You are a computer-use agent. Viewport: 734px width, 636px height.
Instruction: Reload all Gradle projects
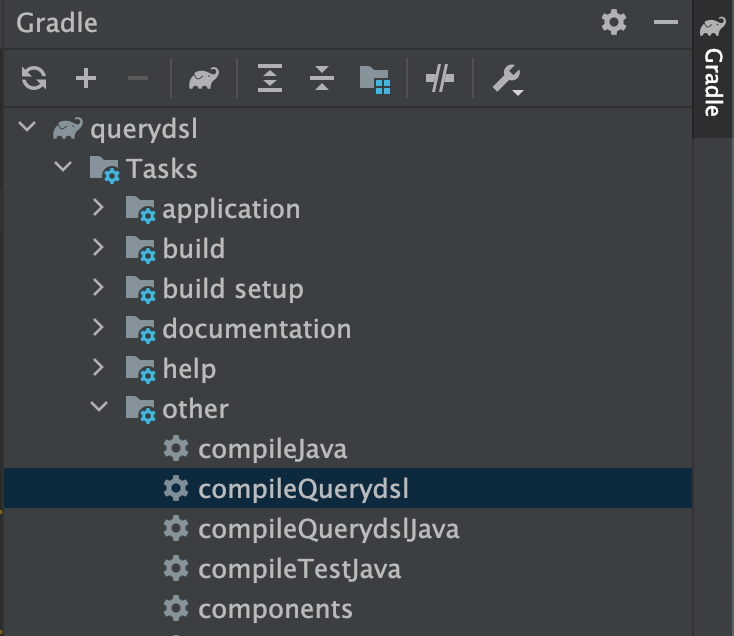pos(34,78)
